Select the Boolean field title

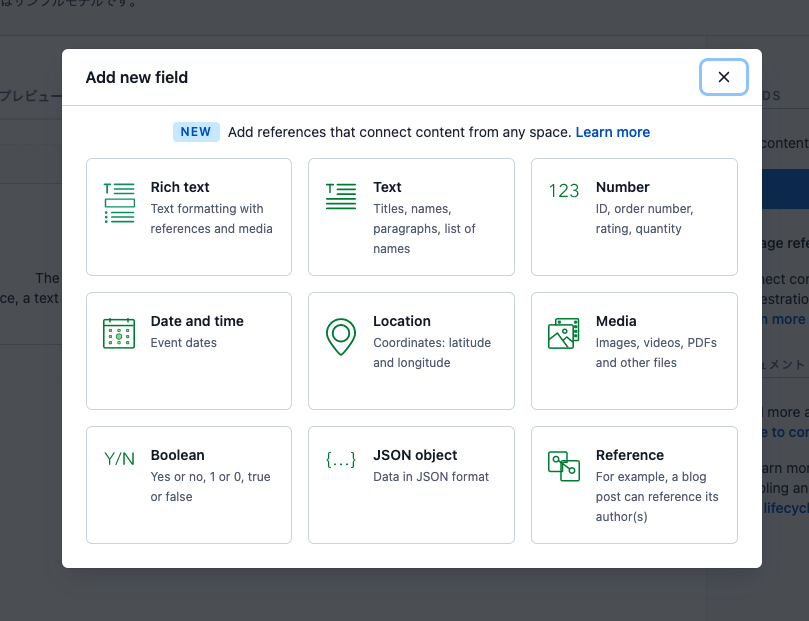[177, 455]
